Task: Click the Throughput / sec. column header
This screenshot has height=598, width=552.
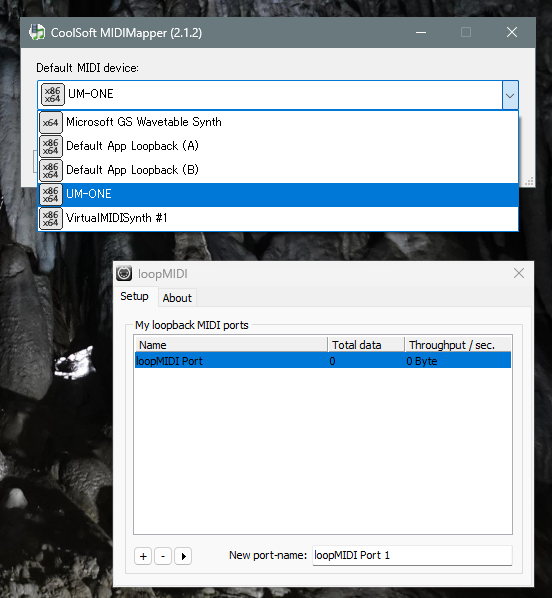Action: (x=458, y=345)
